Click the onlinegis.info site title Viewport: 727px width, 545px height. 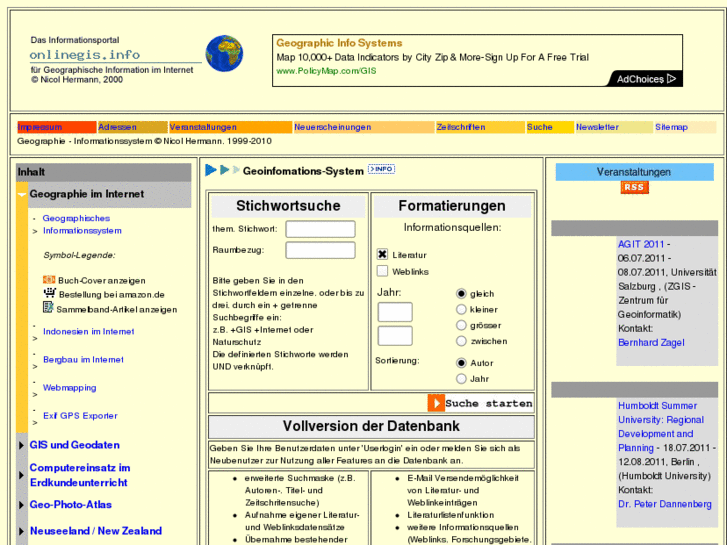point(85,55)
